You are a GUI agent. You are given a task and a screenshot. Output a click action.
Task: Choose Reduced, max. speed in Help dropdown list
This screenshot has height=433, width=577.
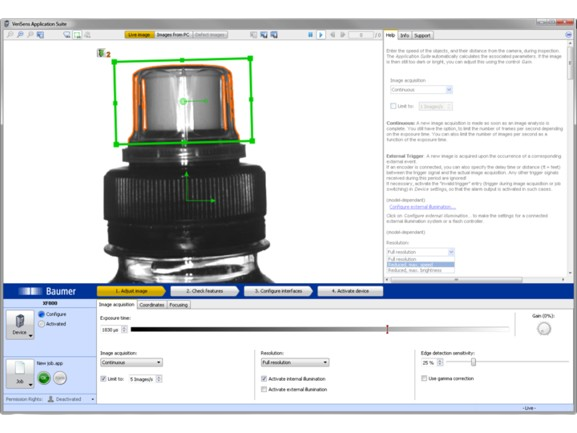(421, 265)
